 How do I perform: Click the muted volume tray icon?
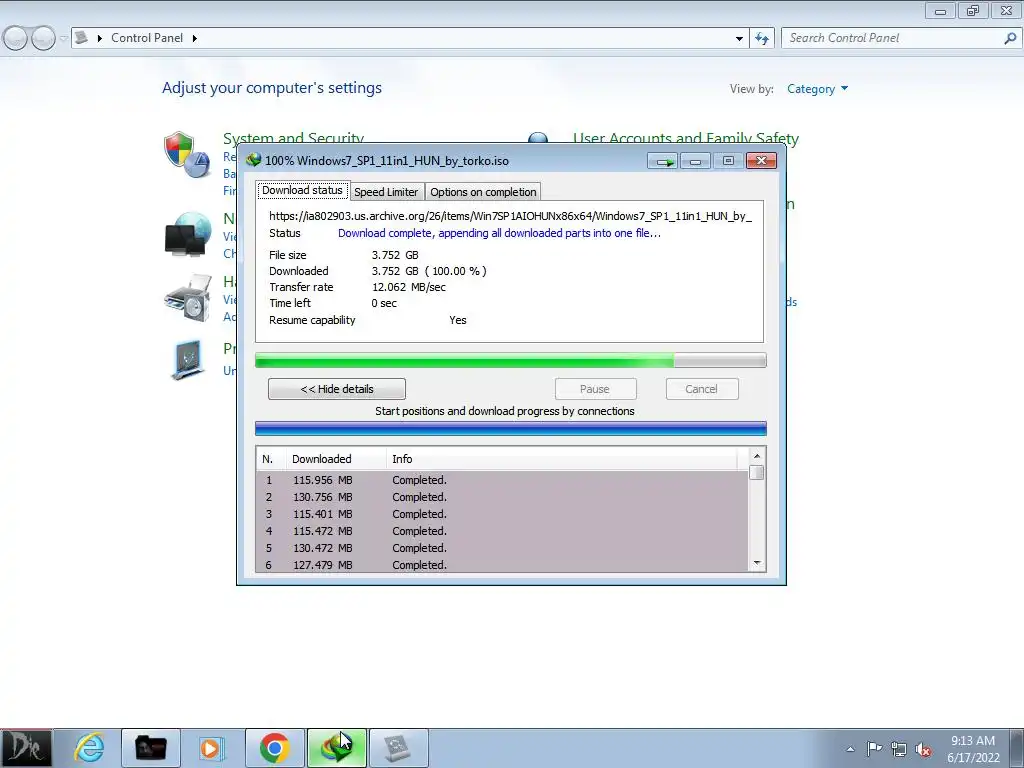923,749
